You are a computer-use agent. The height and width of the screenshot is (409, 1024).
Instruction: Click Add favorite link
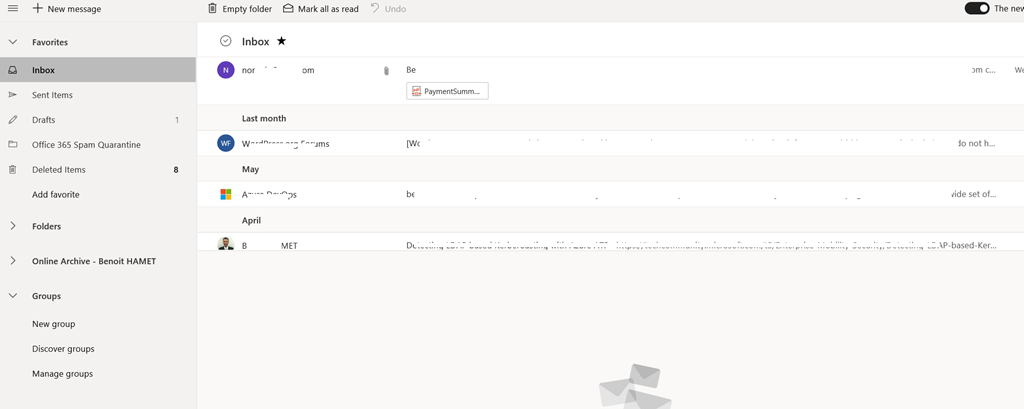(56, 194)
